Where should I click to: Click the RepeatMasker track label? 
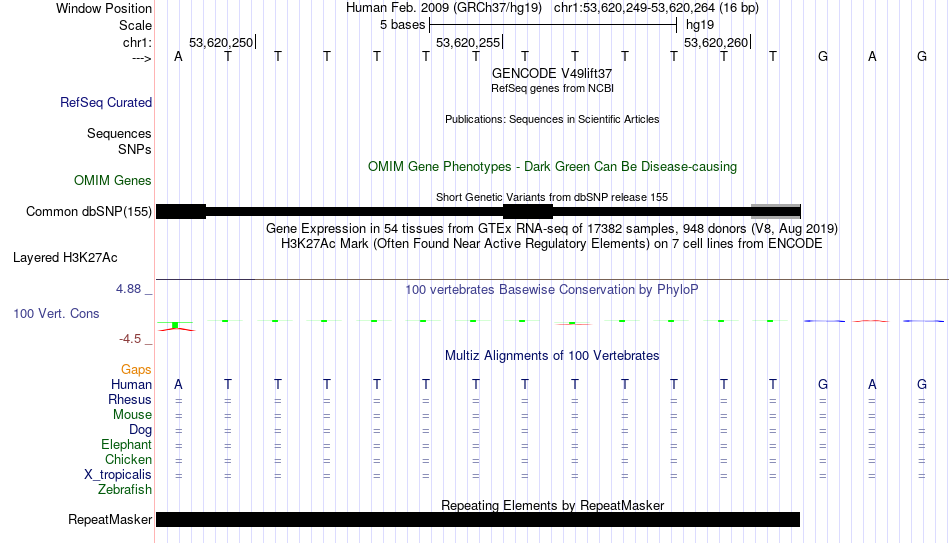tap(110, 519)
